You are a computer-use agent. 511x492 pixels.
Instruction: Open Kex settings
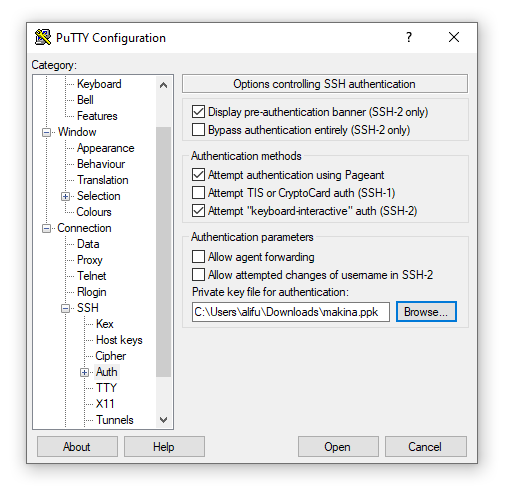point(105,324)
